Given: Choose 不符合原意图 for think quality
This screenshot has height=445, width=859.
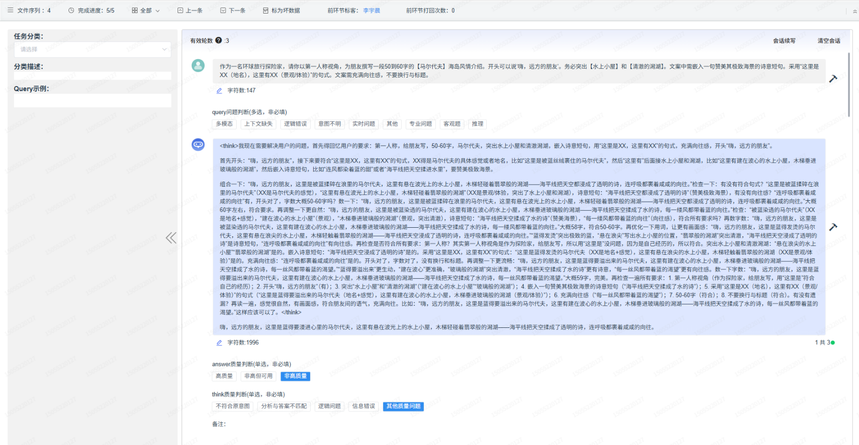Looking at the screenshot, I should [x=232, y=406].
